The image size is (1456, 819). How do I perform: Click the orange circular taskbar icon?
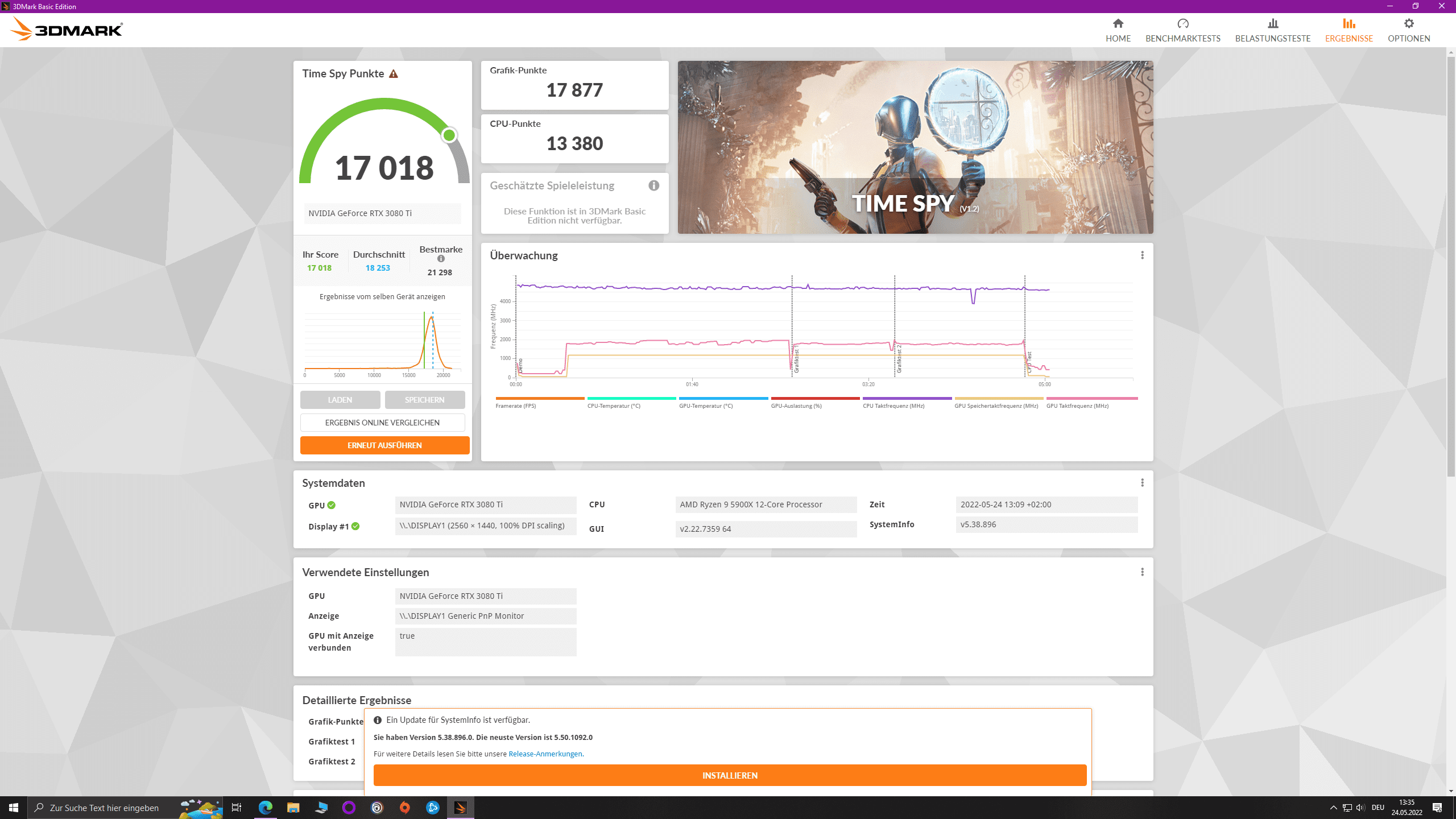pyautogui.click(x=404, y=808)
